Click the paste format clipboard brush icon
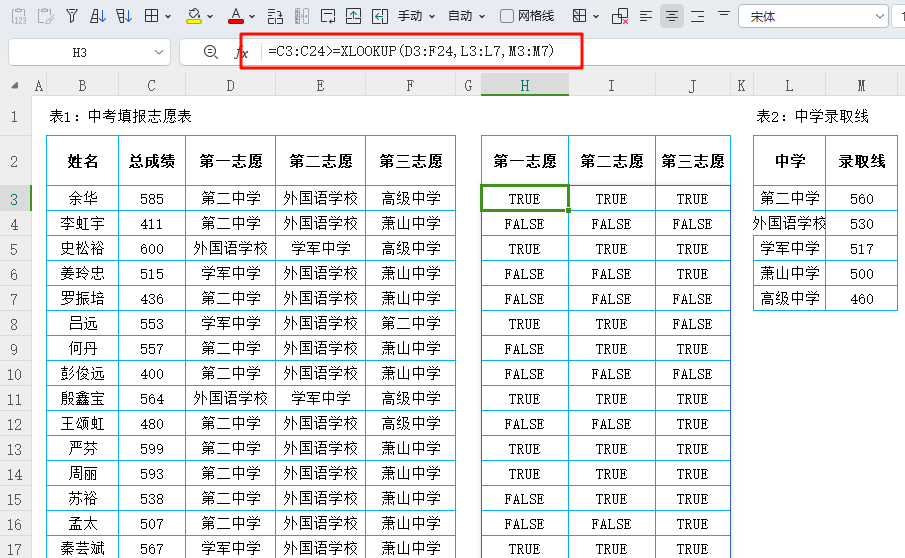 (x=45, y=16)
